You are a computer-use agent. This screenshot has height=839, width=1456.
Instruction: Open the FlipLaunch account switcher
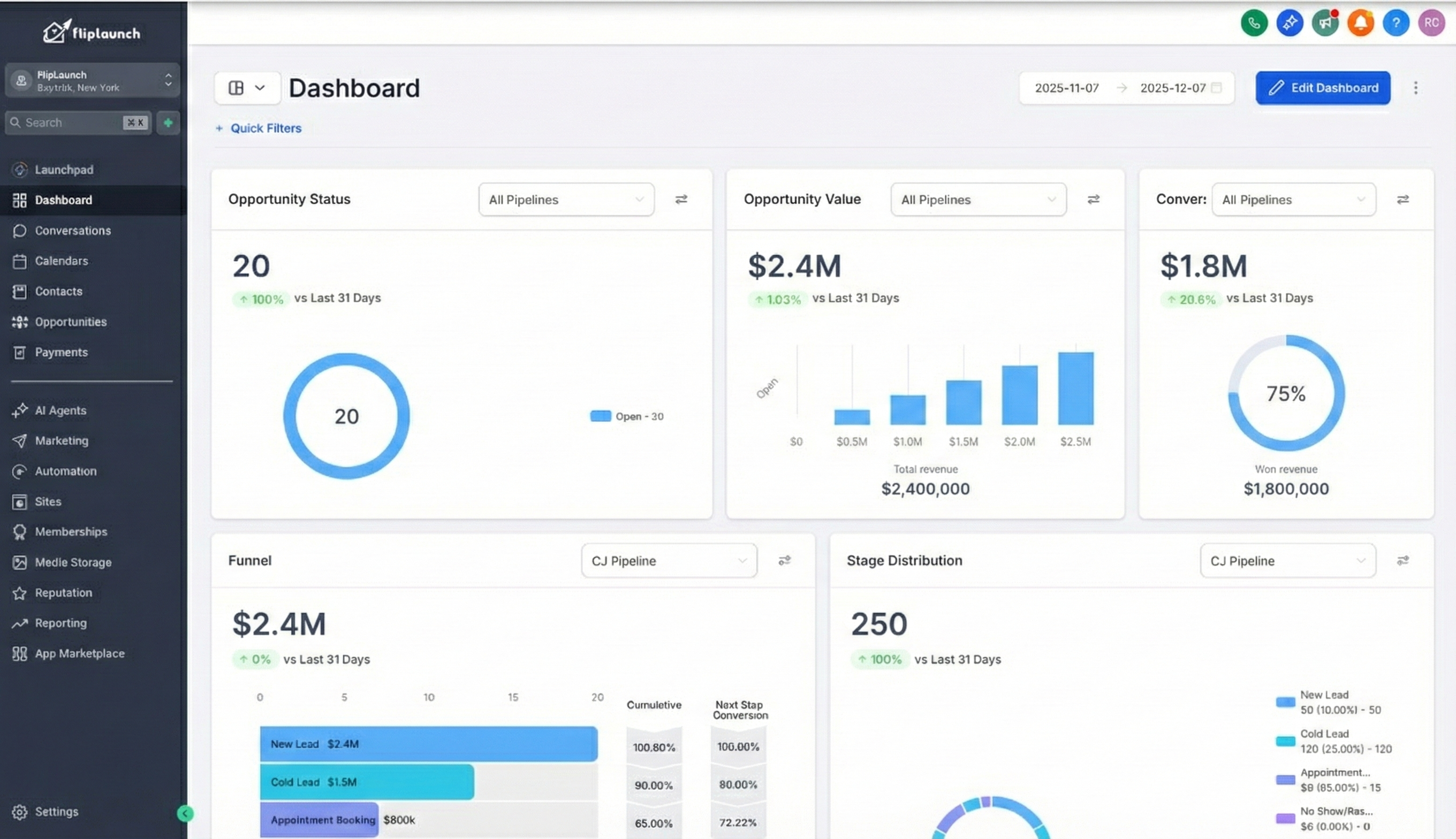(92, 81)
